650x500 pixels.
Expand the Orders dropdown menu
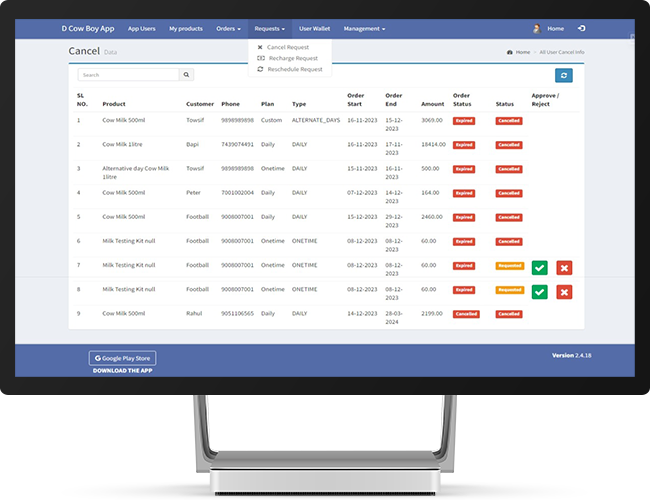coord(228,29)
